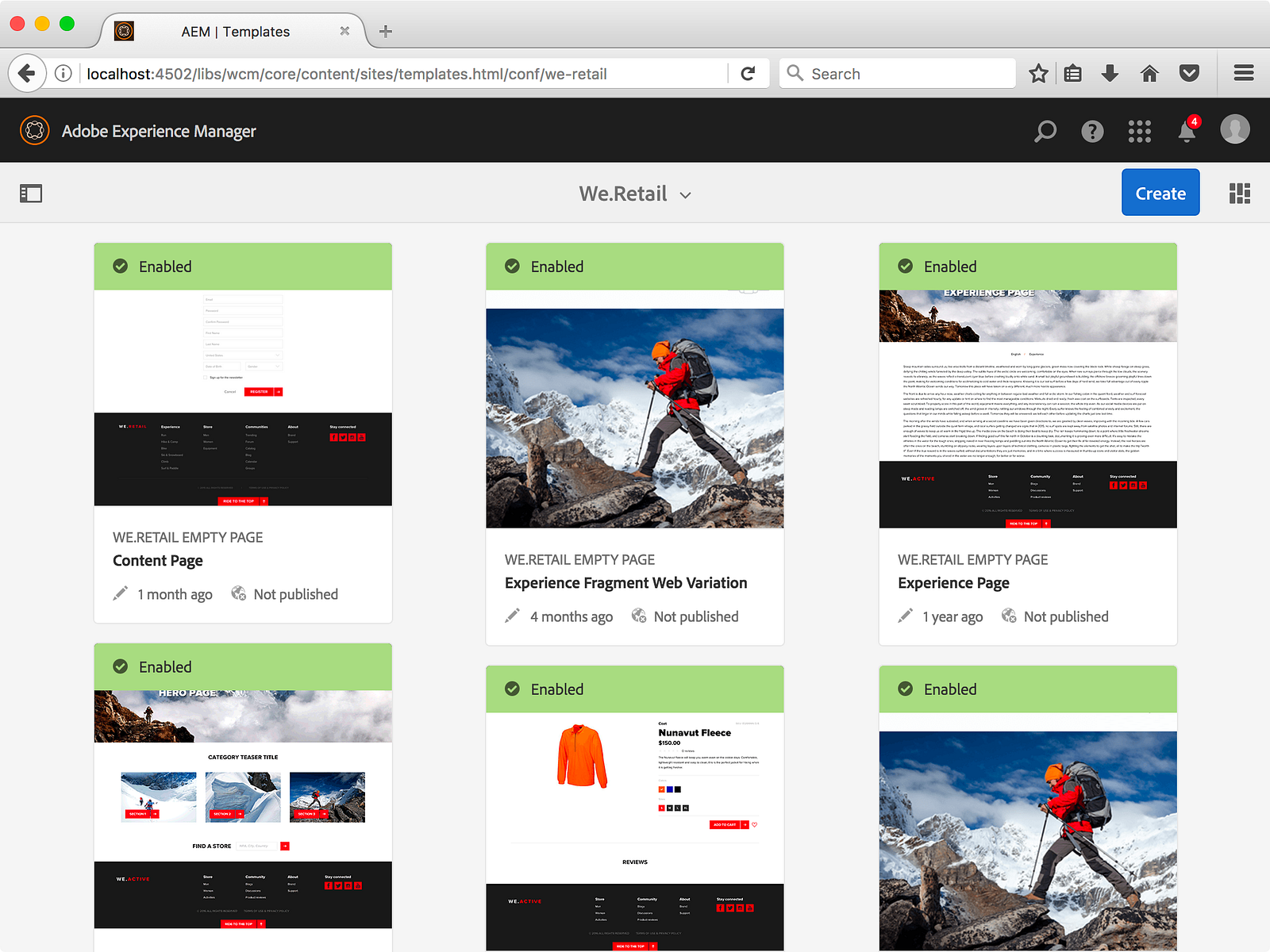The height and width of the screenshot is (952, 1270).
Task: Reload the page with the refresh icon
Action: 748,74
